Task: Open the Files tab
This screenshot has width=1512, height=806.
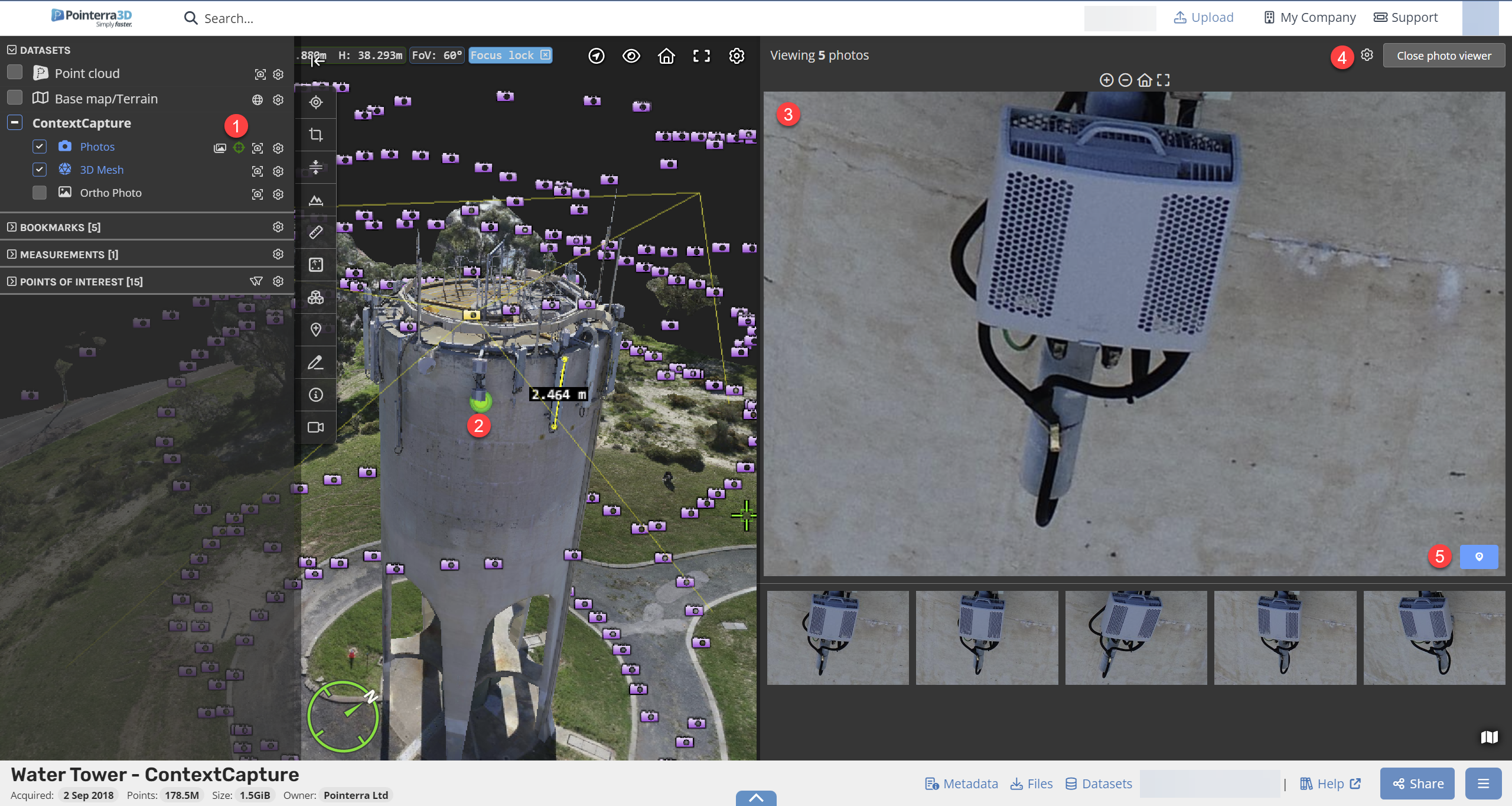Action: click(1032, 784)
